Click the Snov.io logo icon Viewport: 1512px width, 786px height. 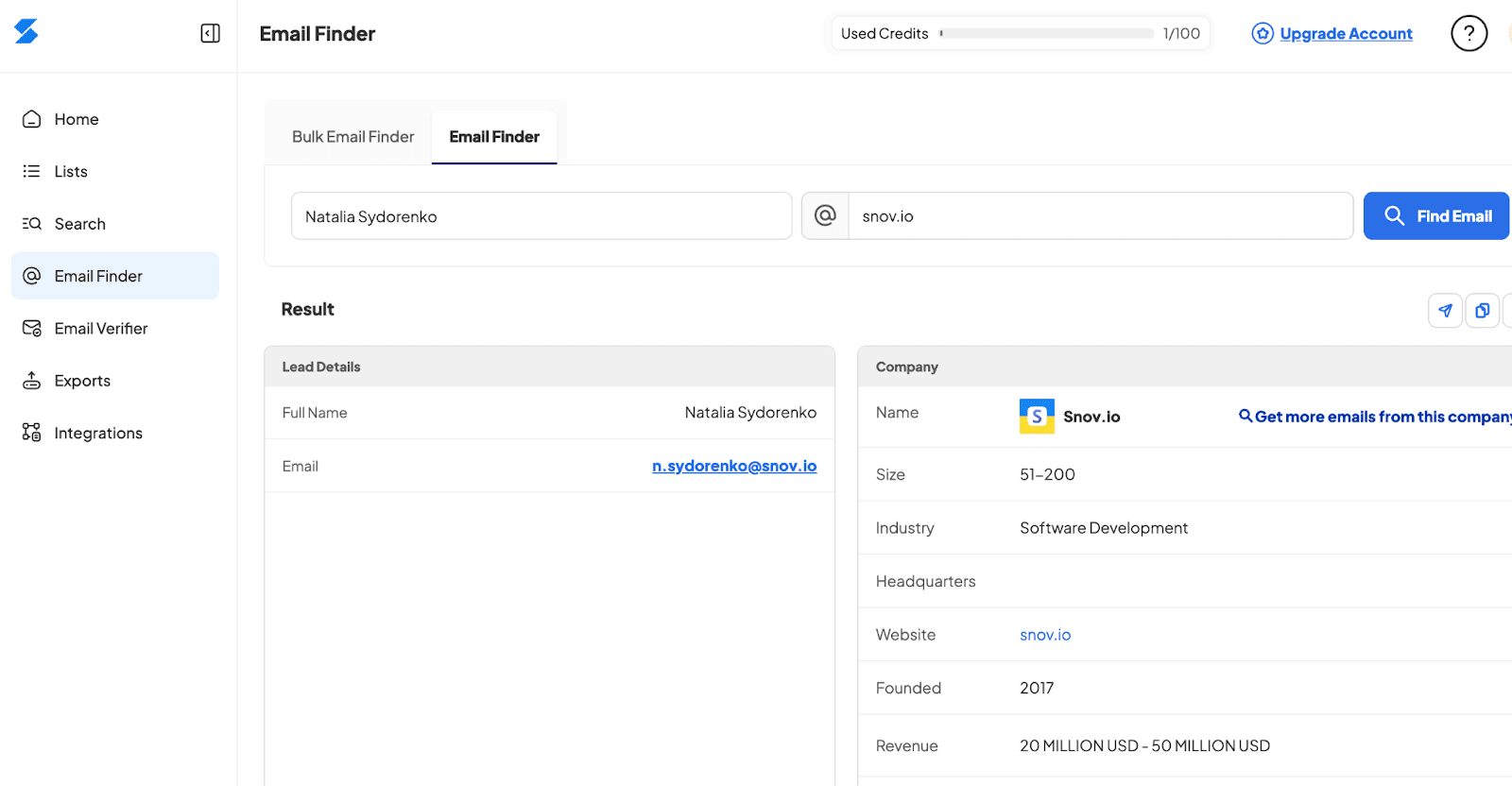click(x=26, y=32)
